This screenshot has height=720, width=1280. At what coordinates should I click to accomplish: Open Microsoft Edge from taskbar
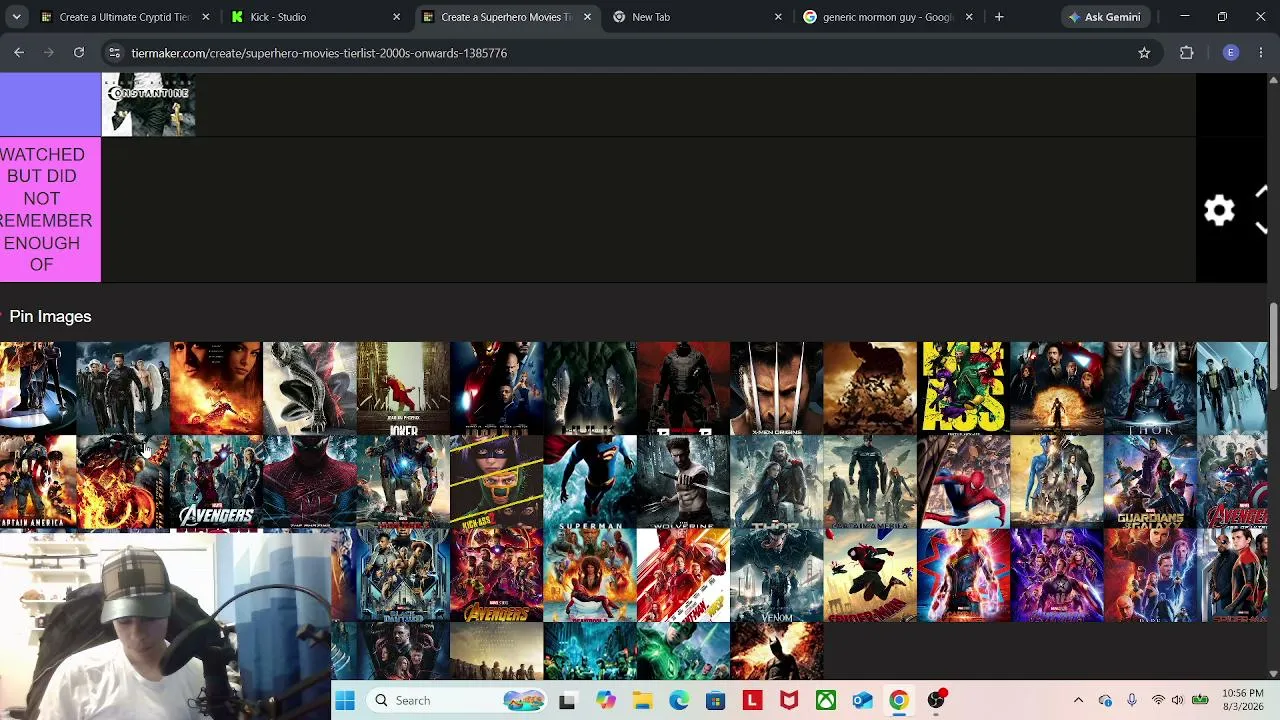(x=679, y=701)
